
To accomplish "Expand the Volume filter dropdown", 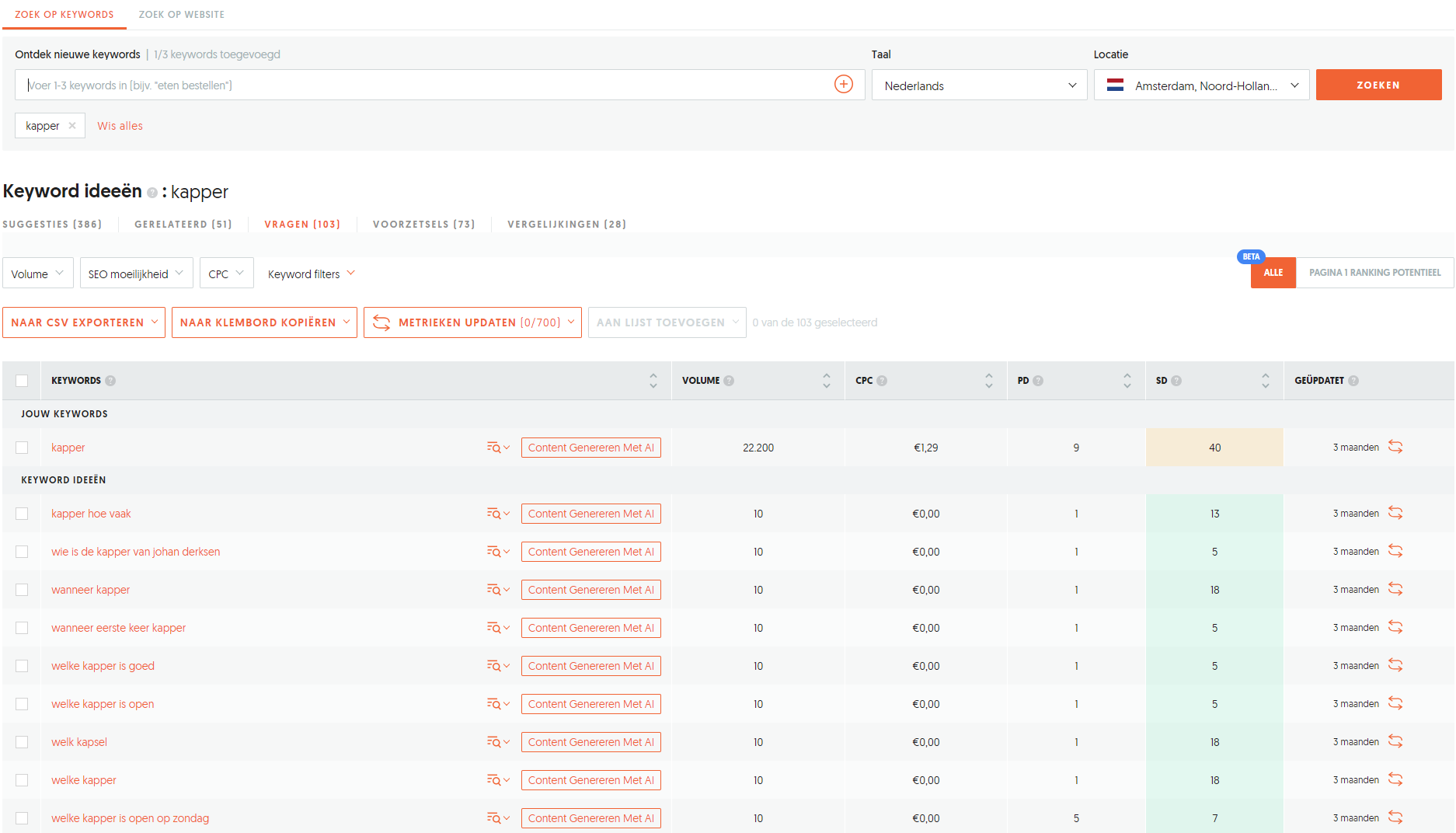I will point(37,274).
